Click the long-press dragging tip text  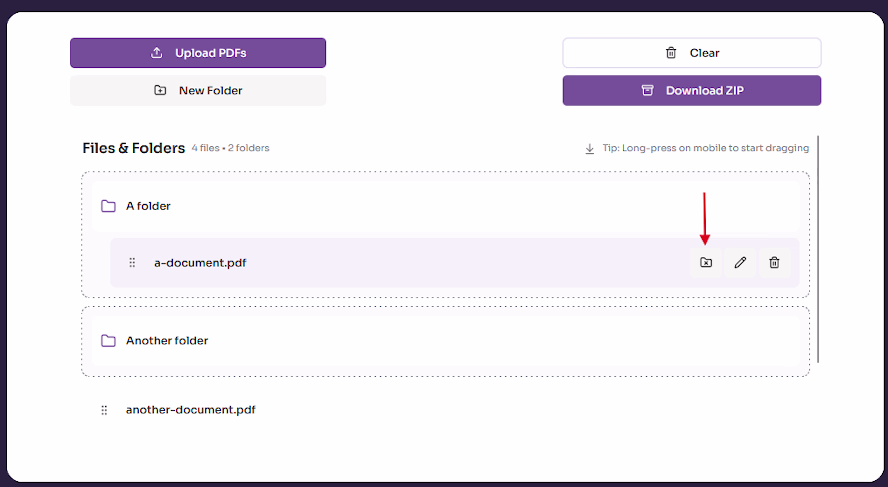[706, 148]
